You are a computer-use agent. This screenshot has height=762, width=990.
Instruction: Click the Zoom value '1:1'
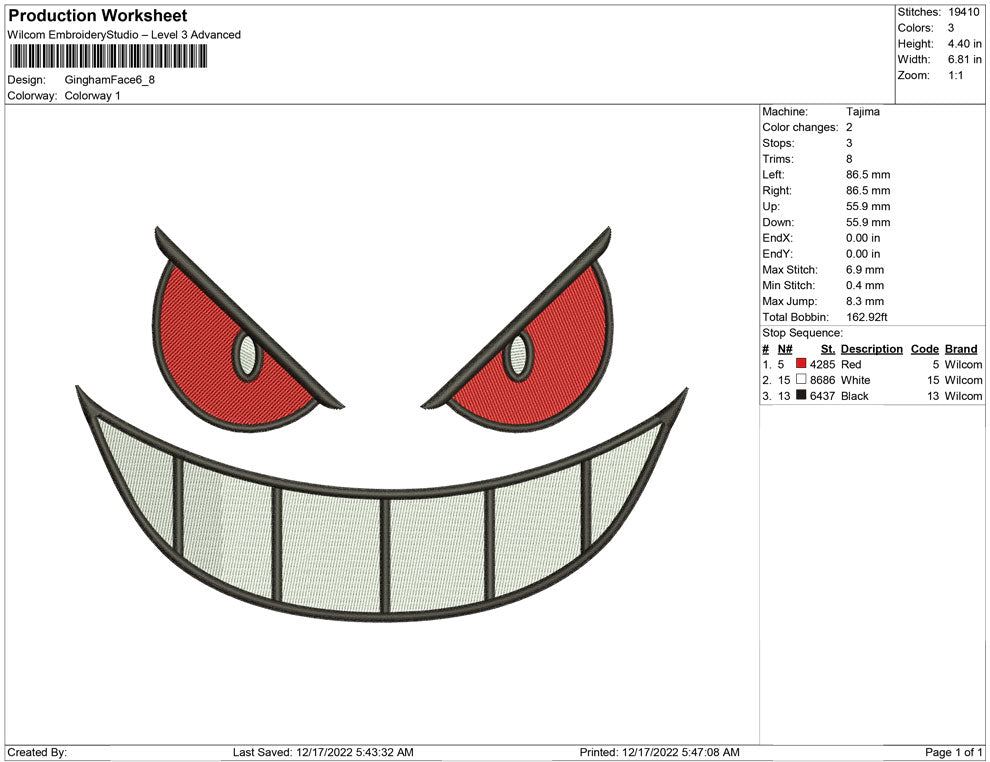(x=955, y=75)
